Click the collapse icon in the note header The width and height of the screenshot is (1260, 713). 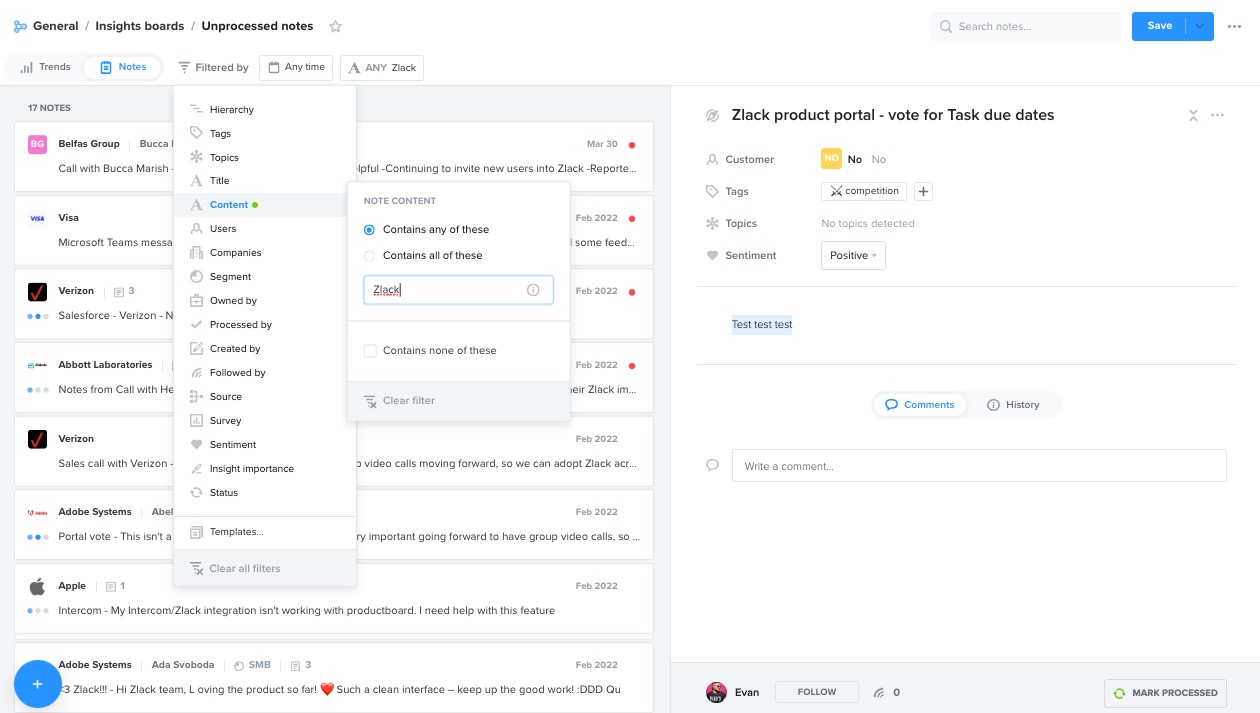tap(1193, 115)
